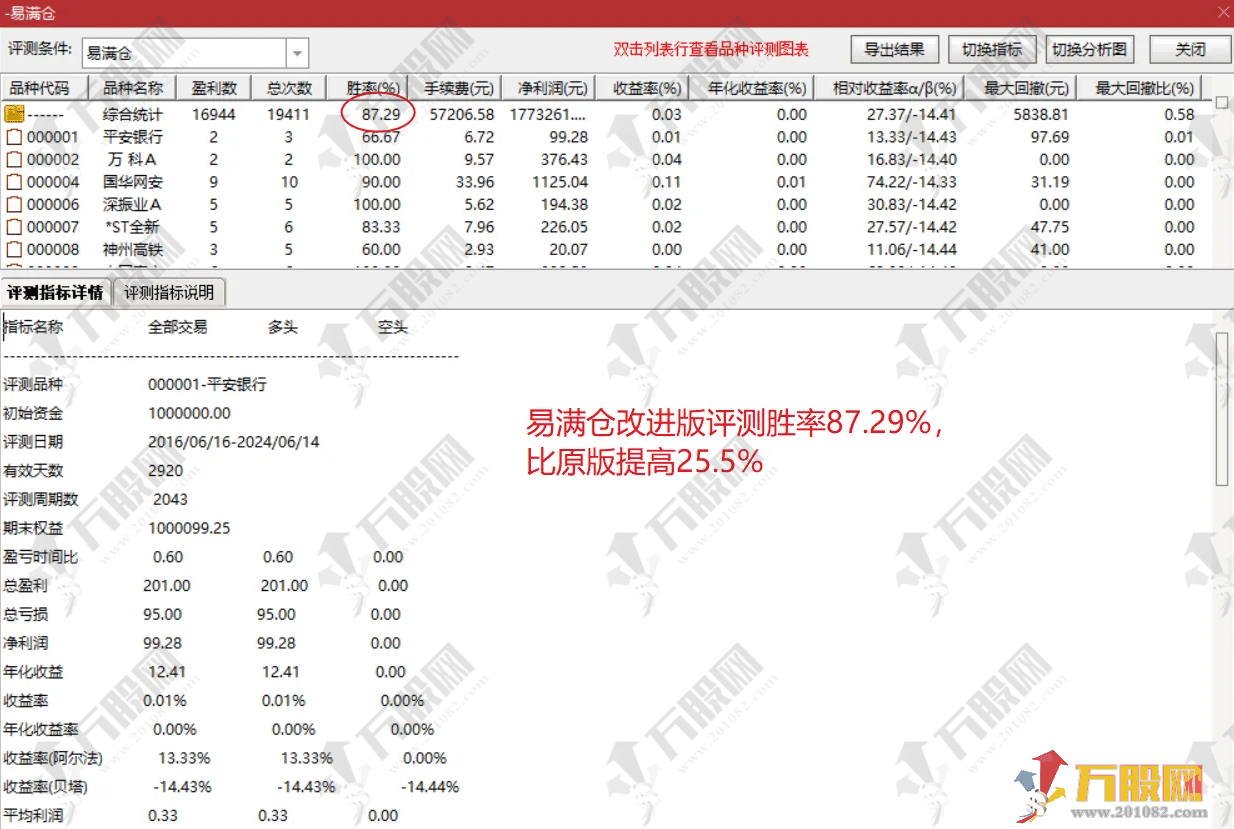This screenshot has width=1234, height=829.
Task: Click the 易满仓 condition input field
Action: coord(184,53)
